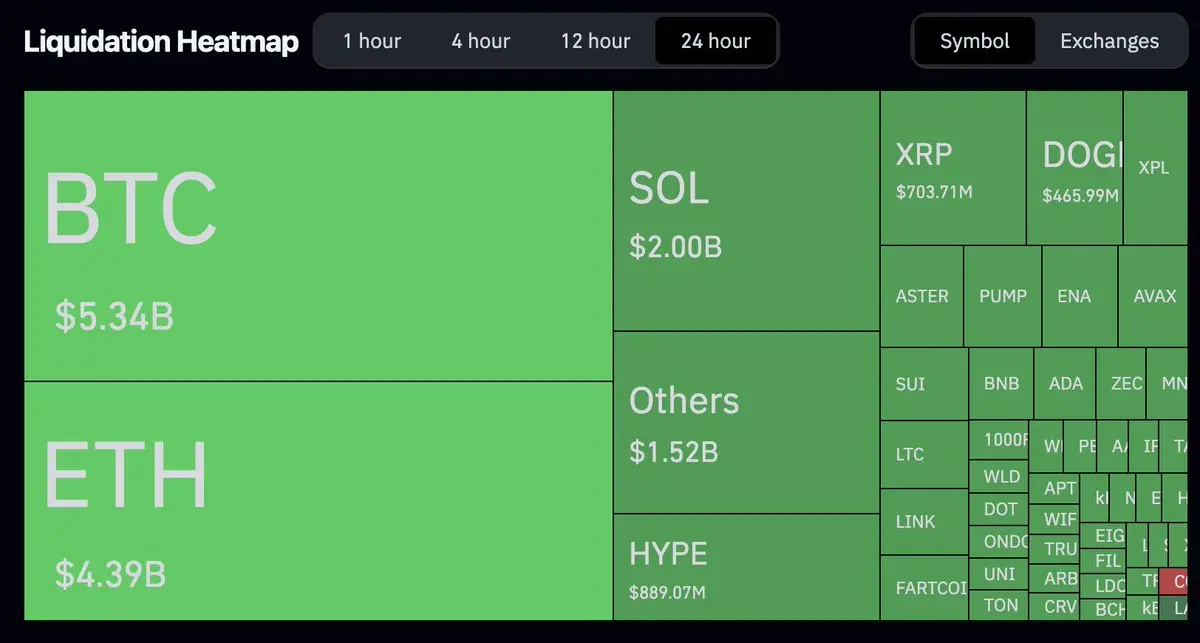This screenshot has width=1200, height=643.
Task: Open the XPL heatmap tile
Action: 1154,168
